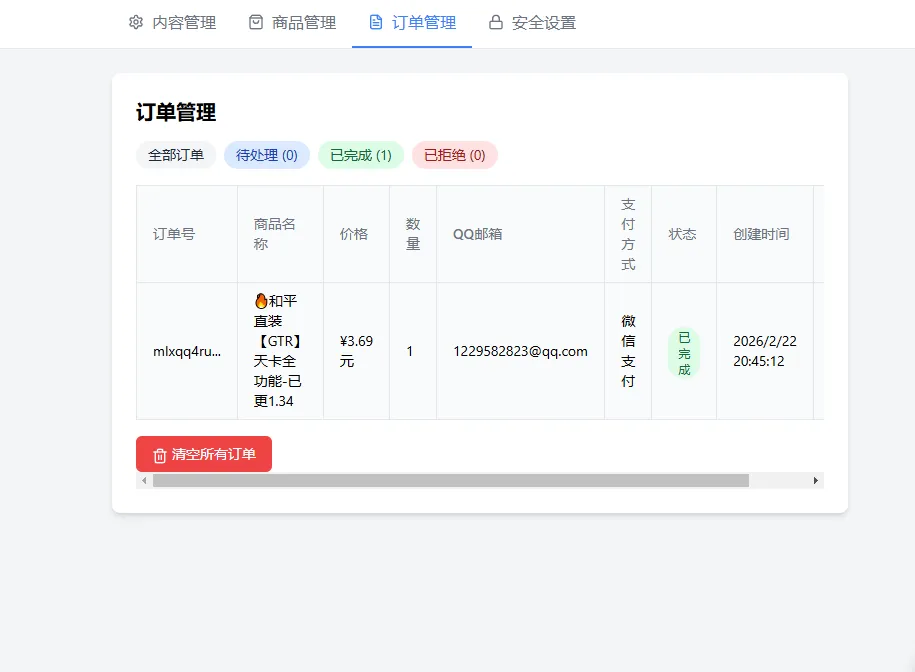This screenshot has width=915, height=672.
Task: Click the document icon on 订单管理 tab
Action: click(374, 23)
